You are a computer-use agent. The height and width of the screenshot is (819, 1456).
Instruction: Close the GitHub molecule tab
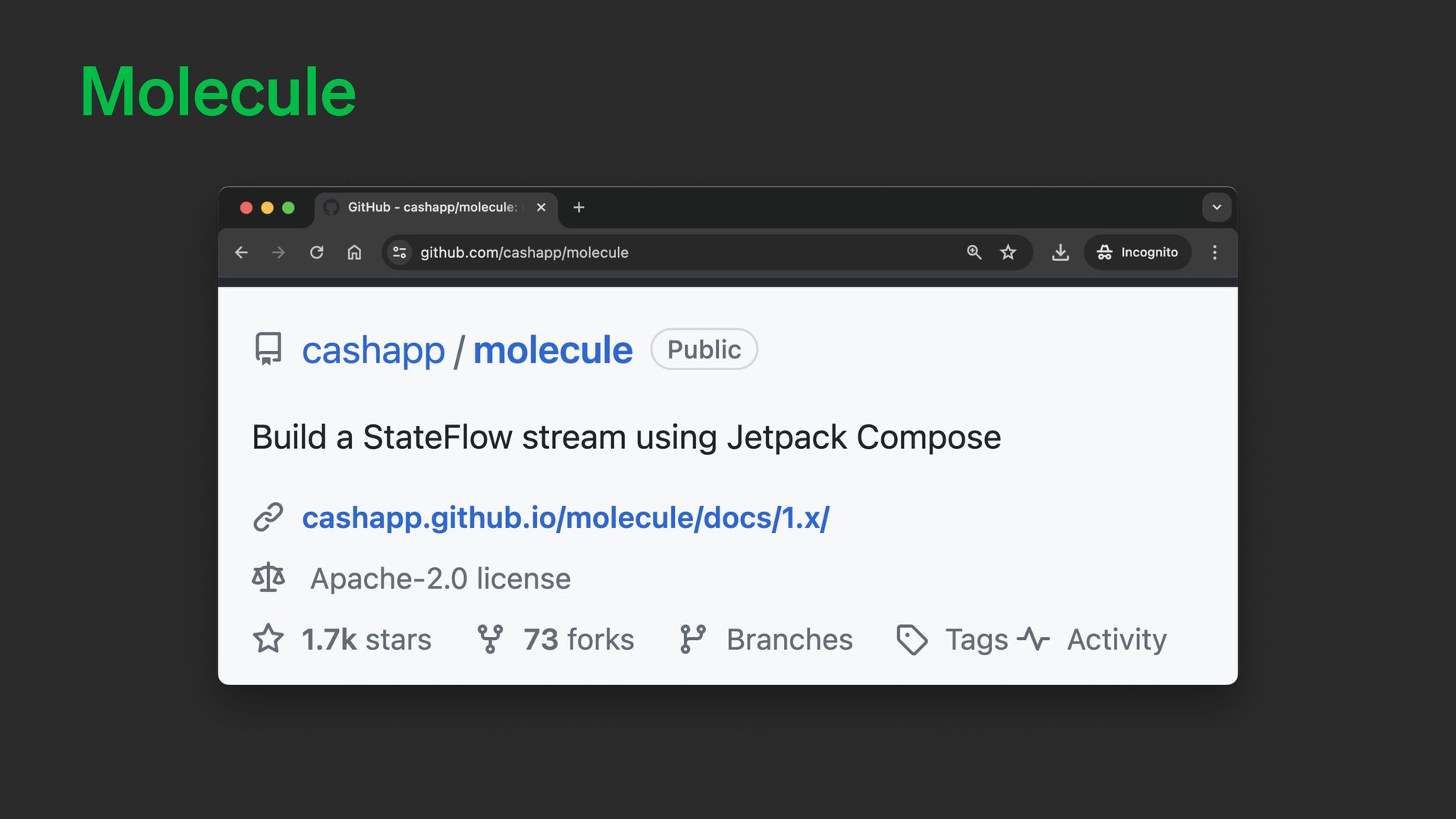point(541,207)
